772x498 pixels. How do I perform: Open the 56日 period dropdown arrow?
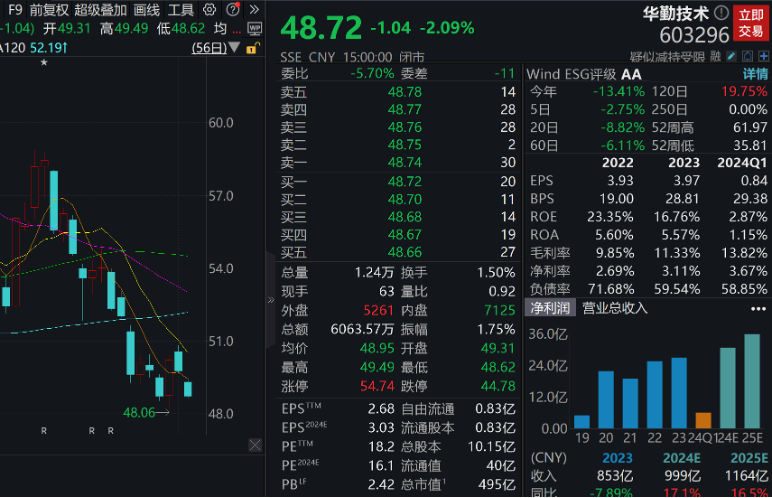tap(234, 47)
